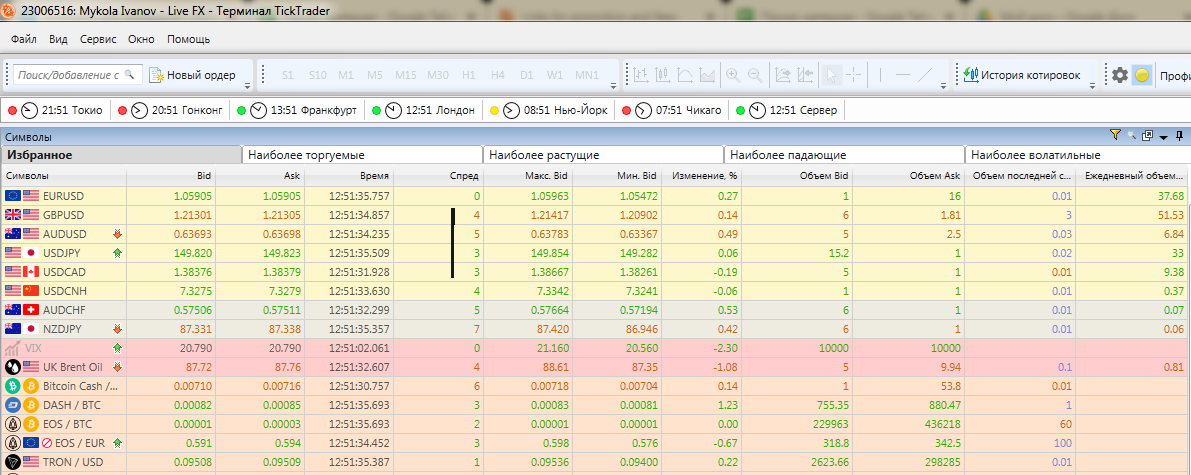This screenshot has height=475, width=1191.
Task: Toggle the yellow circle button beside the gear
Action: pyautogui.click(x=1142, y=75)
